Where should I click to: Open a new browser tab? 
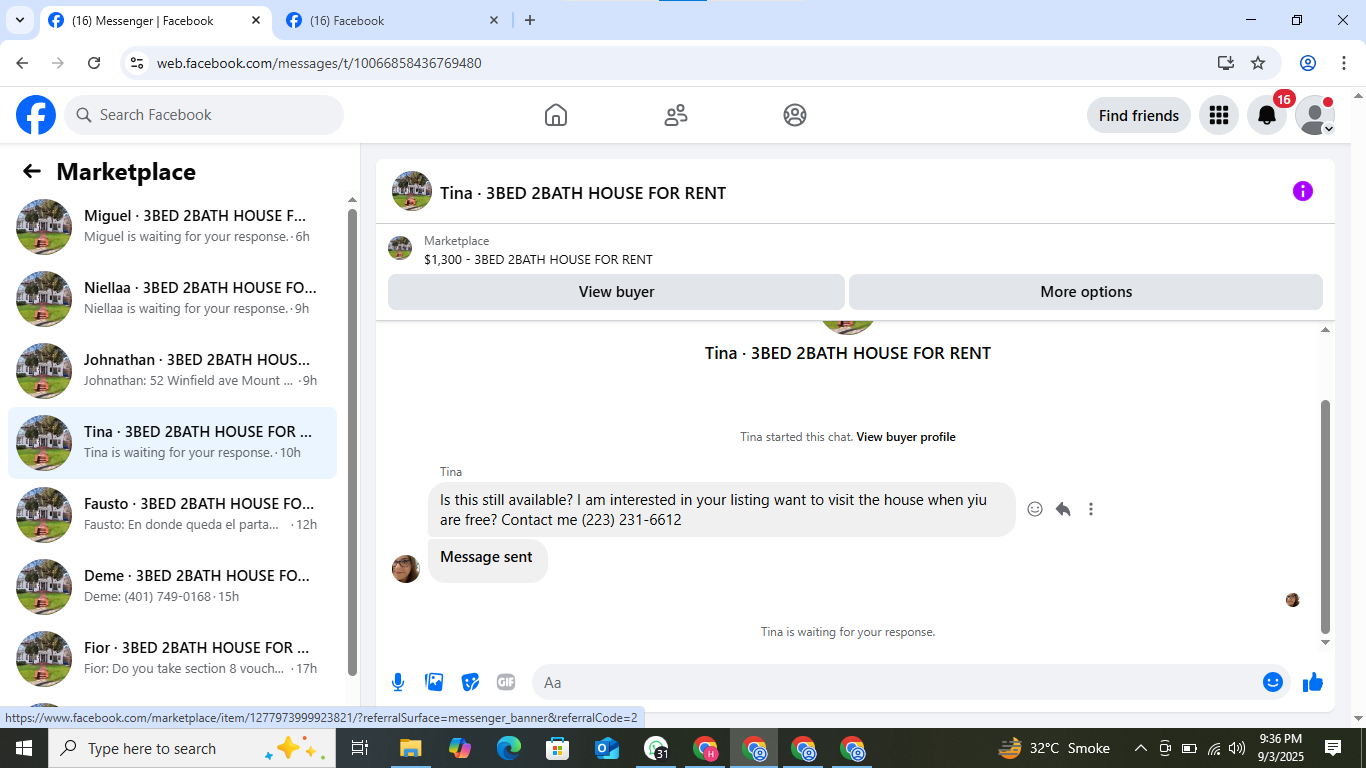tap(530, 20)
